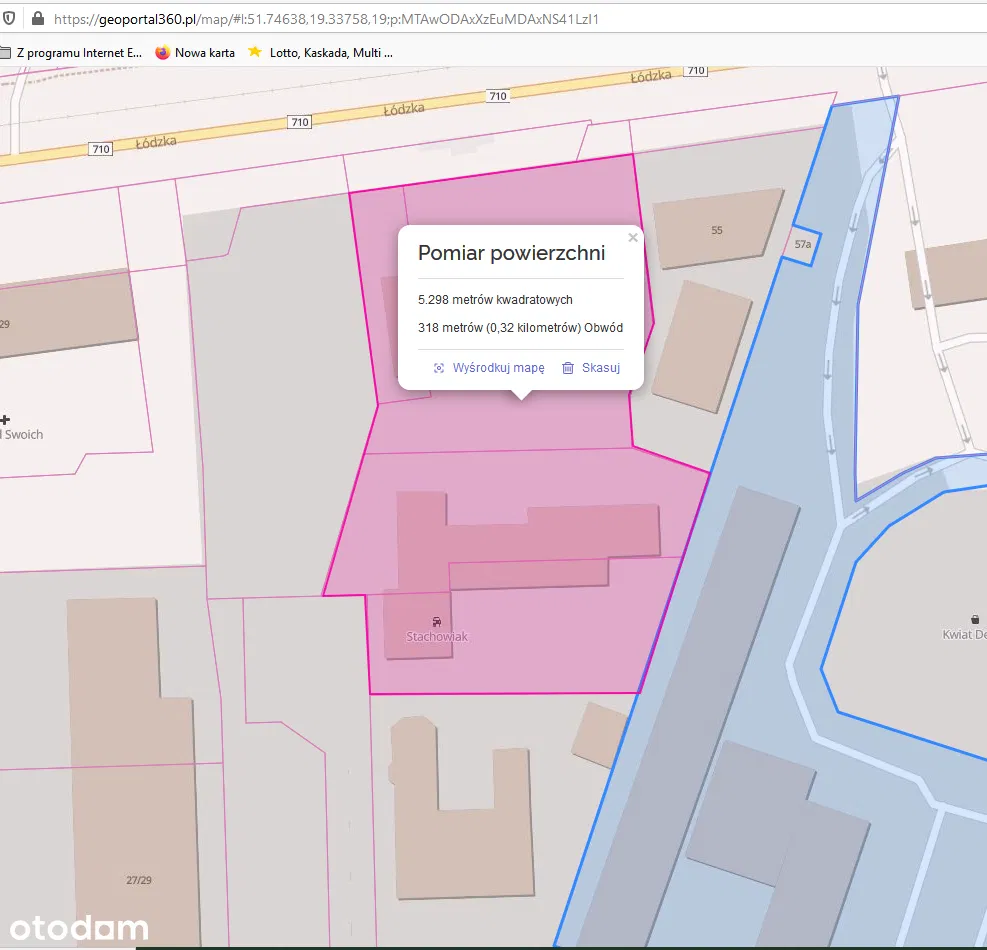Open the "Lotto, Kaskada, Multi" bookmark
This screenshot has width=987, height=950.
point(320,52)
